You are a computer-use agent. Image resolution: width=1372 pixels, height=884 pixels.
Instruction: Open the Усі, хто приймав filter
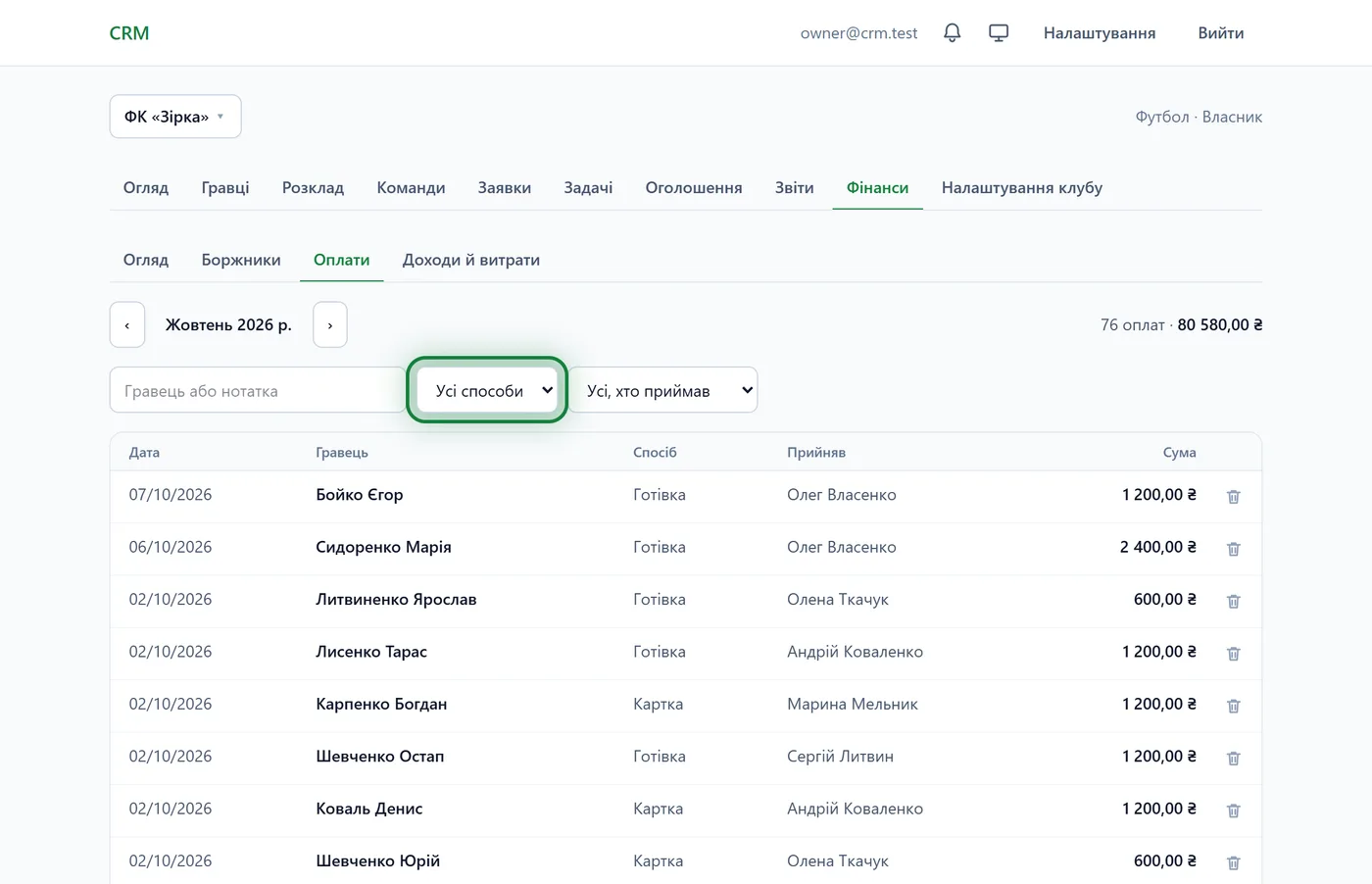(663, 390)
